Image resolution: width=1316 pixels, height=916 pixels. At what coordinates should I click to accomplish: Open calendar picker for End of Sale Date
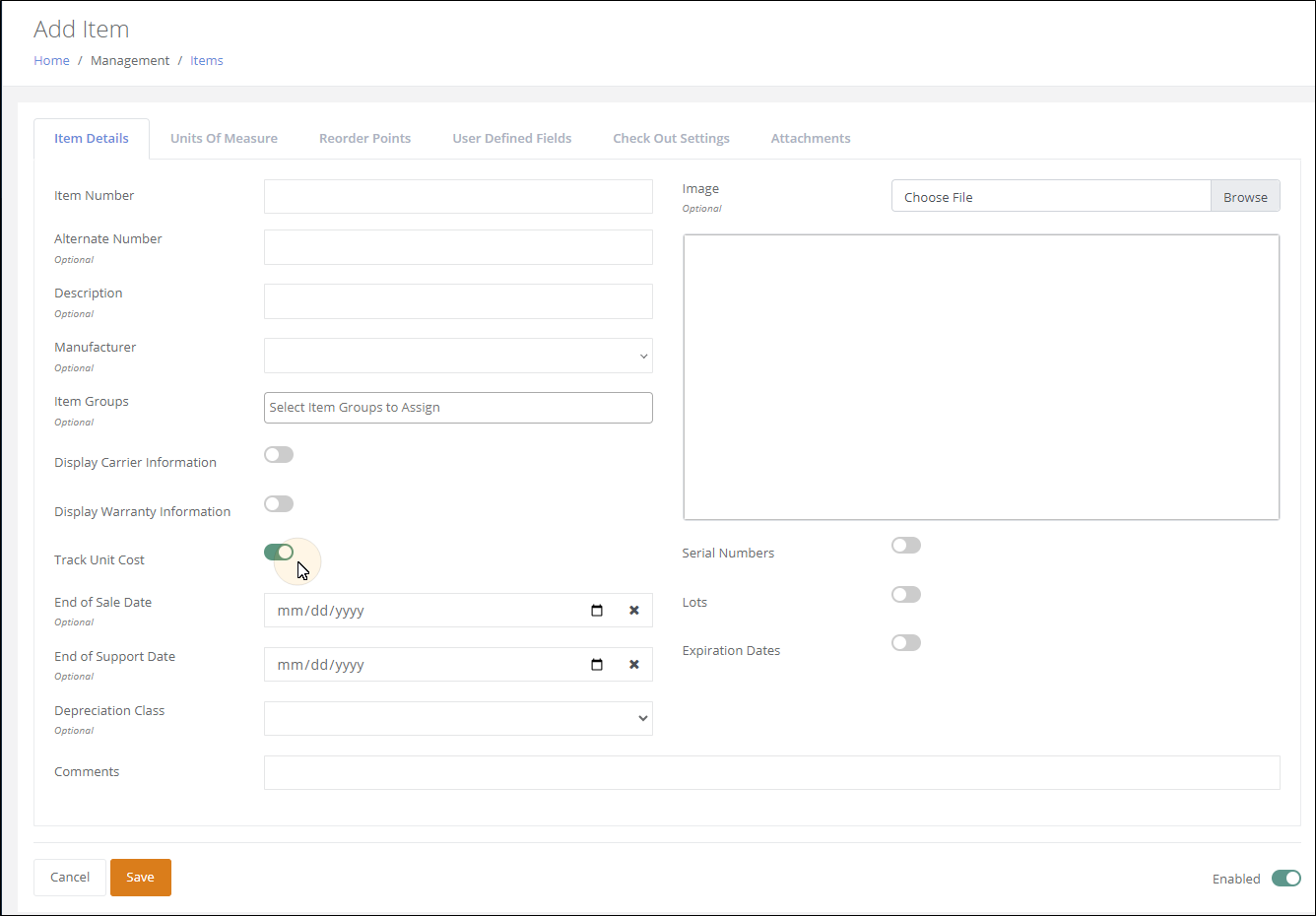tap(597, 611)
